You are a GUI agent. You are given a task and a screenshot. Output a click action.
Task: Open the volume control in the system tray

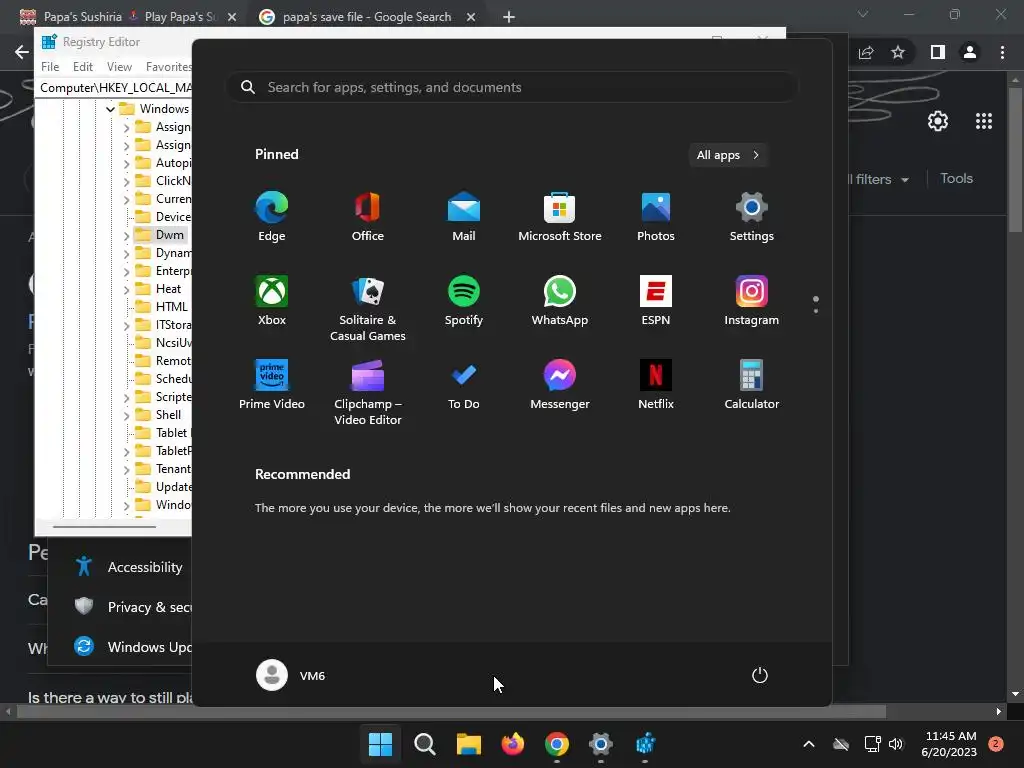(x=896, y=744)
